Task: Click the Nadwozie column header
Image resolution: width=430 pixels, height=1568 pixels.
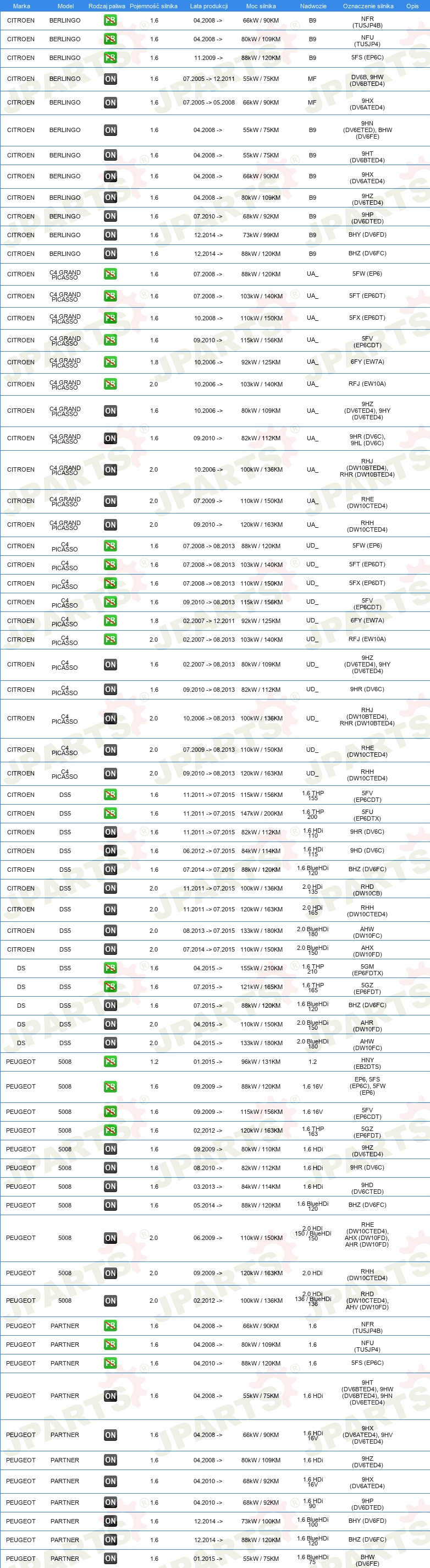Action: click(313, 6)
